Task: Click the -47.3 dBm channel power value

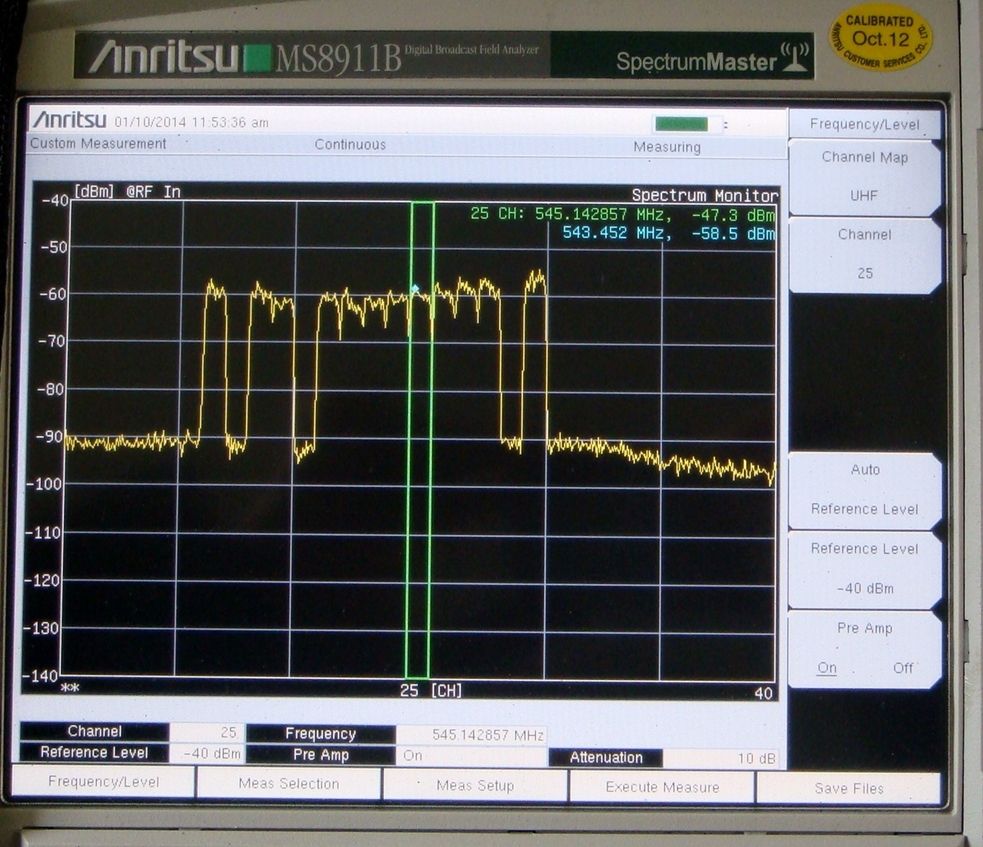Action: (733, 215)
